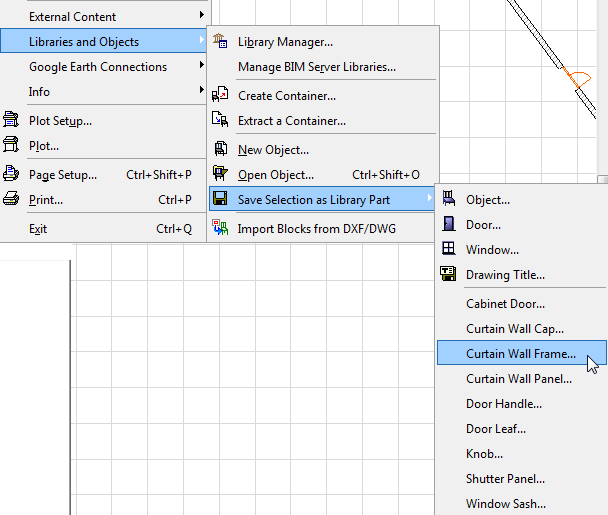This screenshot has height=515, width=608.
Task: Expand the Google Earth Connections submenu arrow
Action: coord(202,65)
